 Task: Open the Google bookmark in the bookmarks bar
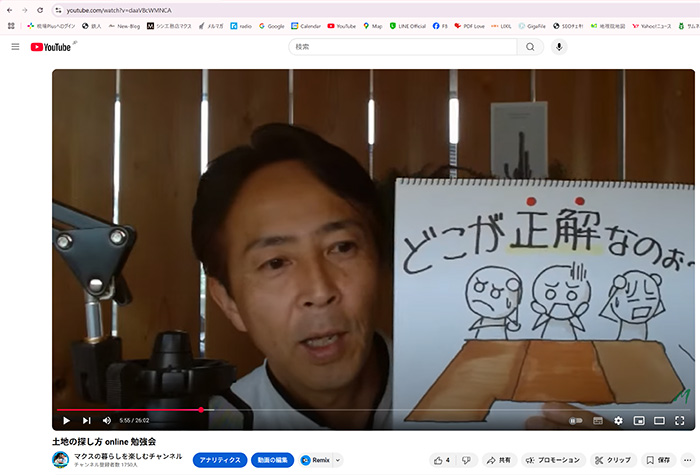coord(271,26)
